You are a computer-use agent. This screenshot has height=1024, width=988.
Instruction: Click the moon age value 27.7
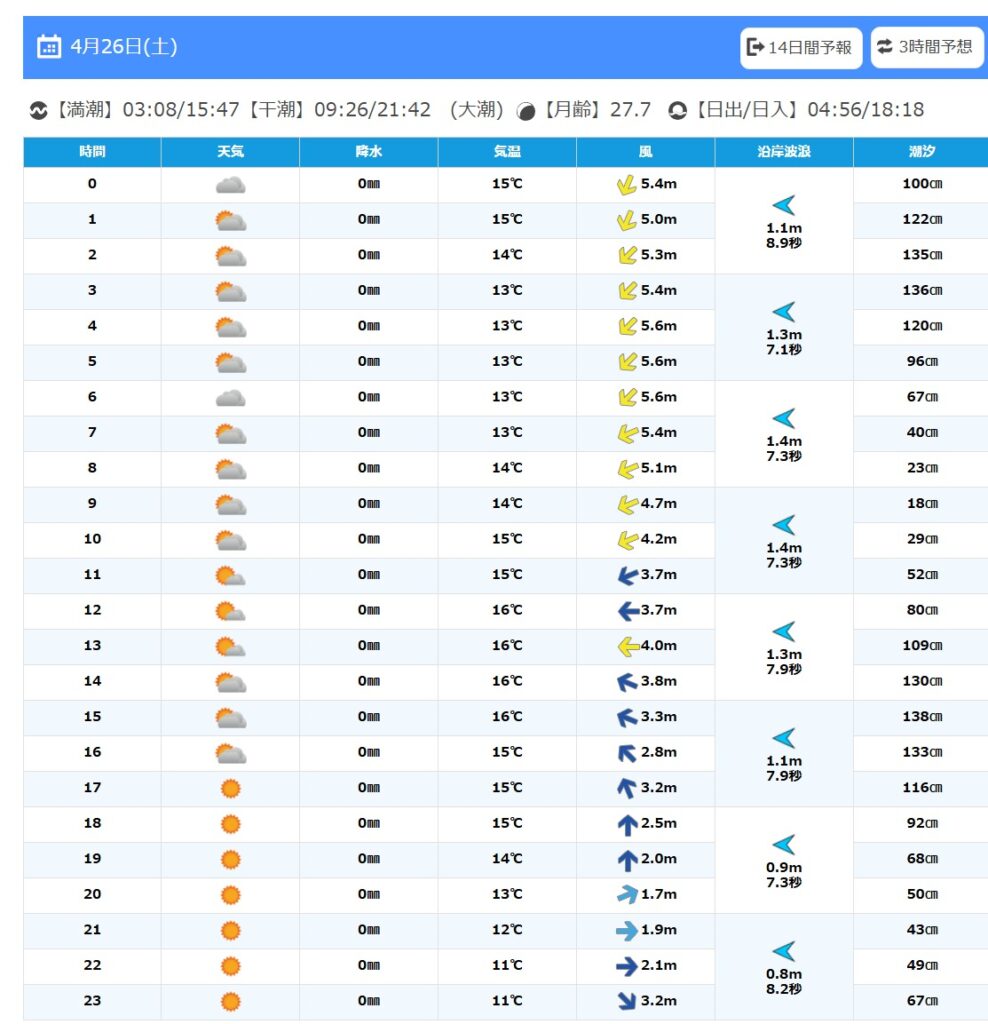[630, 110]
